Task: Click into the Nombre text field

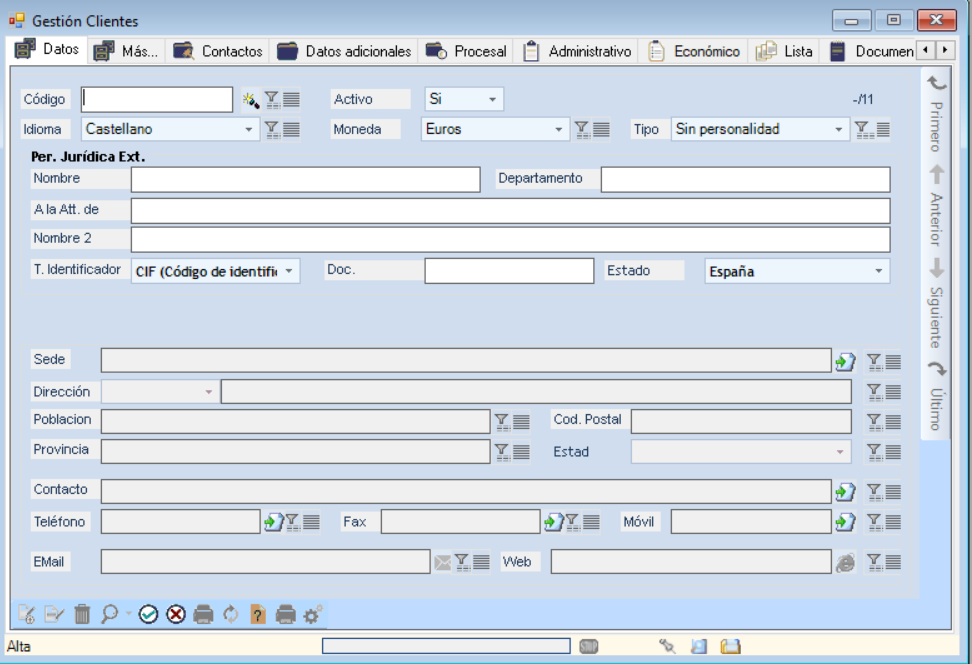Action: click(305, 179)
